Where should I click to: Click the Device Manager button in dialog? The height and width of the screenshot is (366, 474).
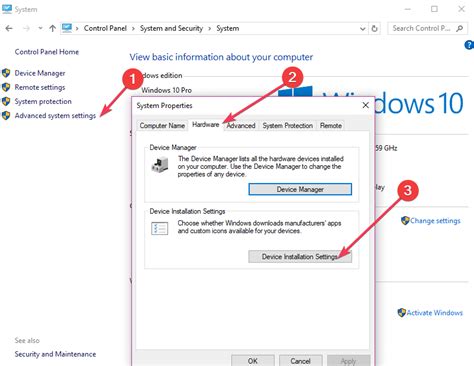tap(300, 189)
